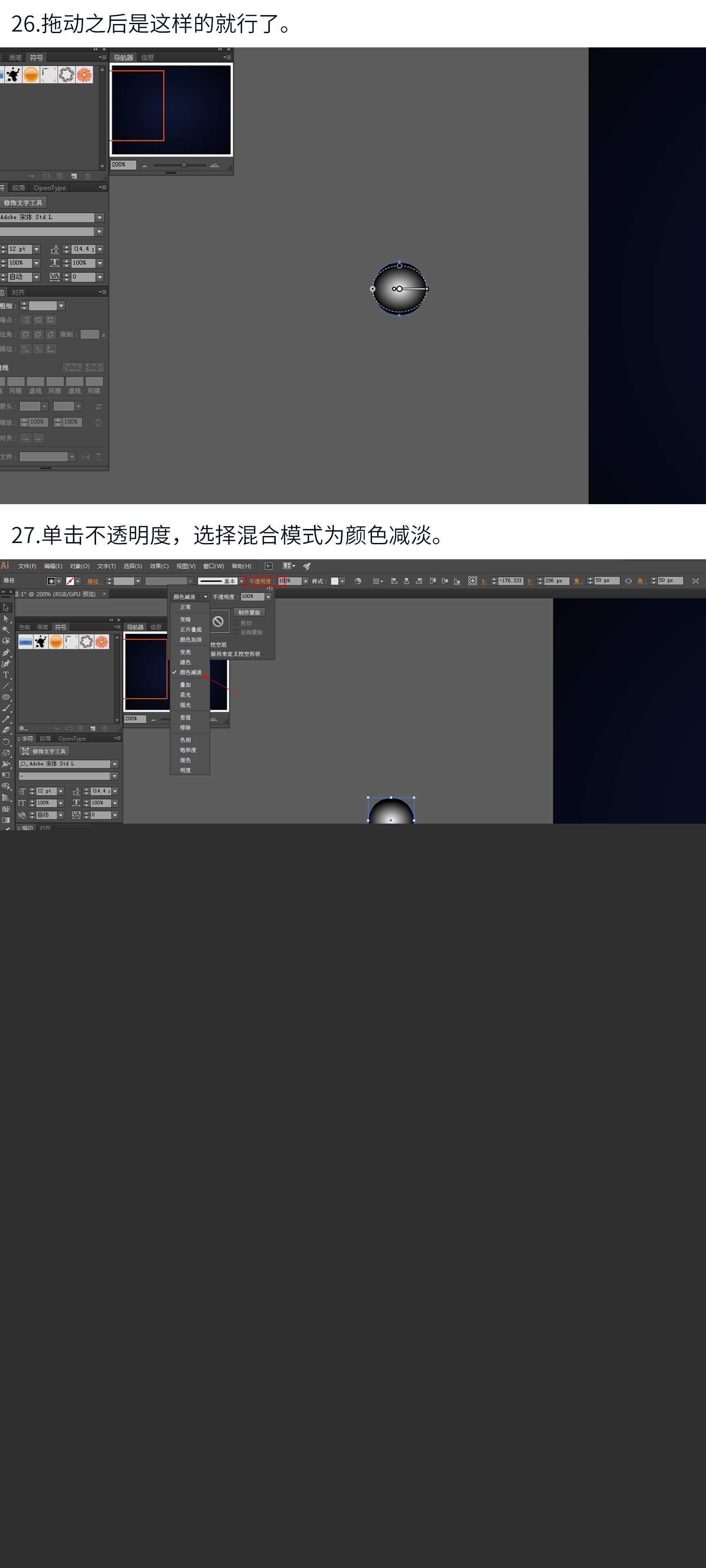Image resolution: width=706 pixels, height=1568 pixels.
Task: Open the 对象(O) menu
Action: [x=79, y=566]
